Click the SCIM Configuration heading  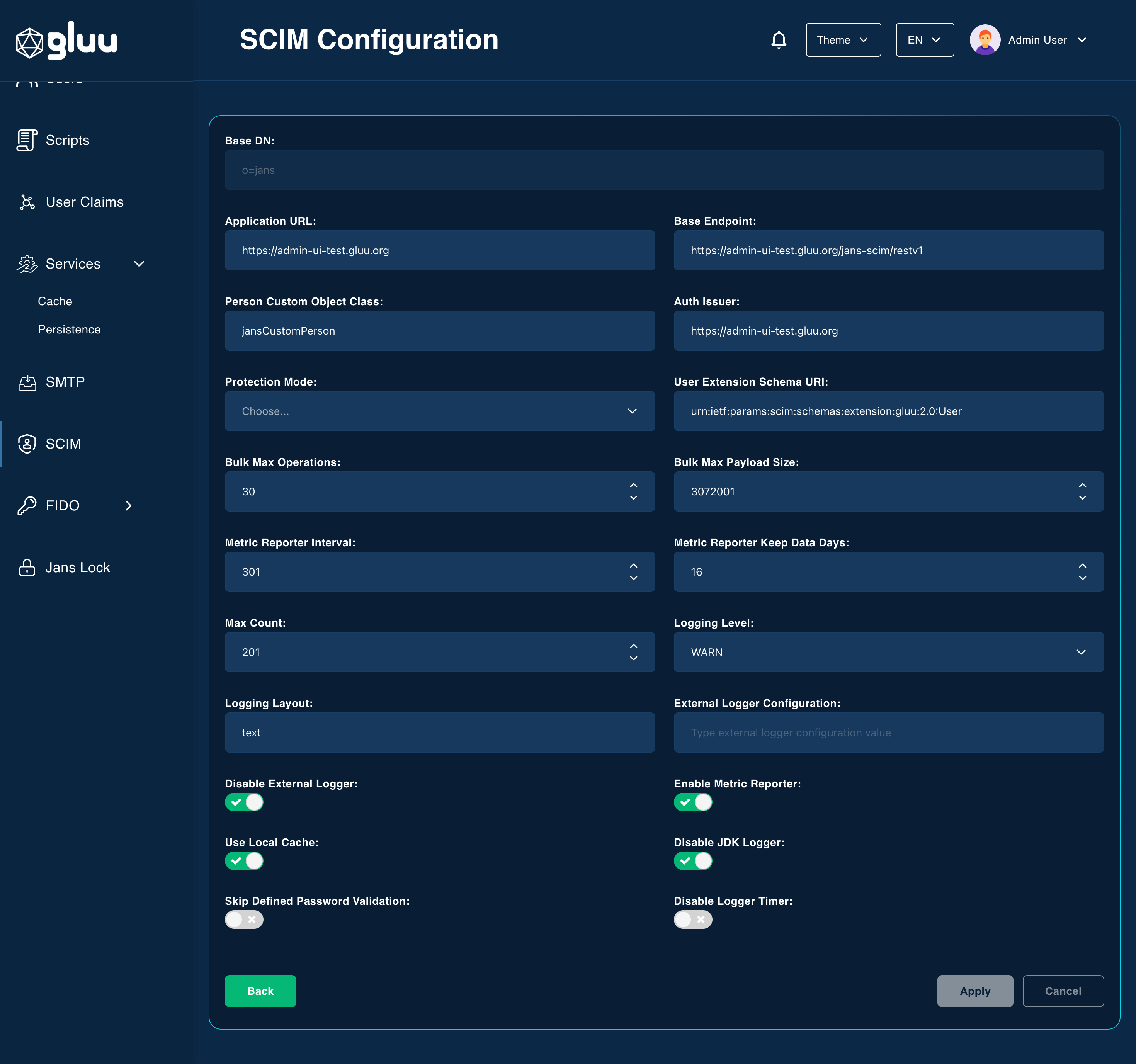coord(369,39)
